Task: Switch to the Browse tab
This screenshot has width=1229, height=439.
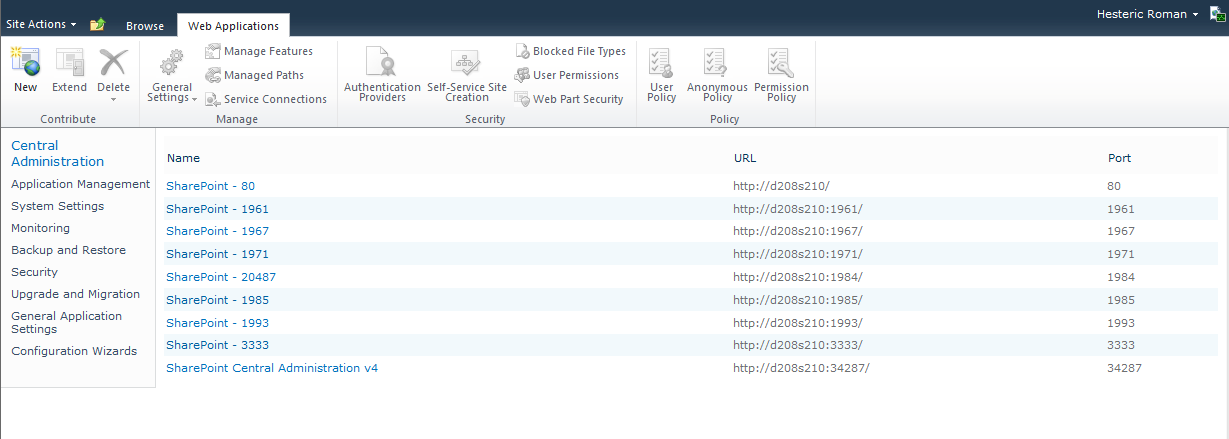Action: (x=145, y=26)
